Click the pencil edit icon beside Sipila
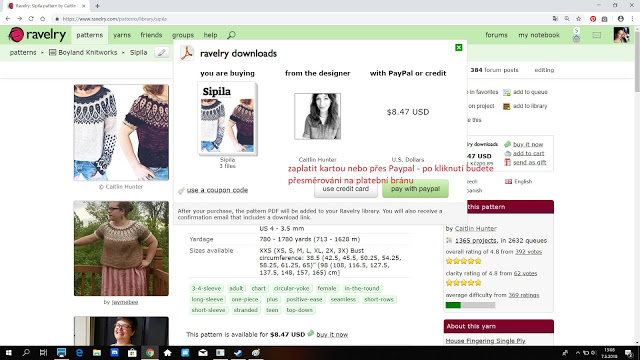 coord(162,53)
